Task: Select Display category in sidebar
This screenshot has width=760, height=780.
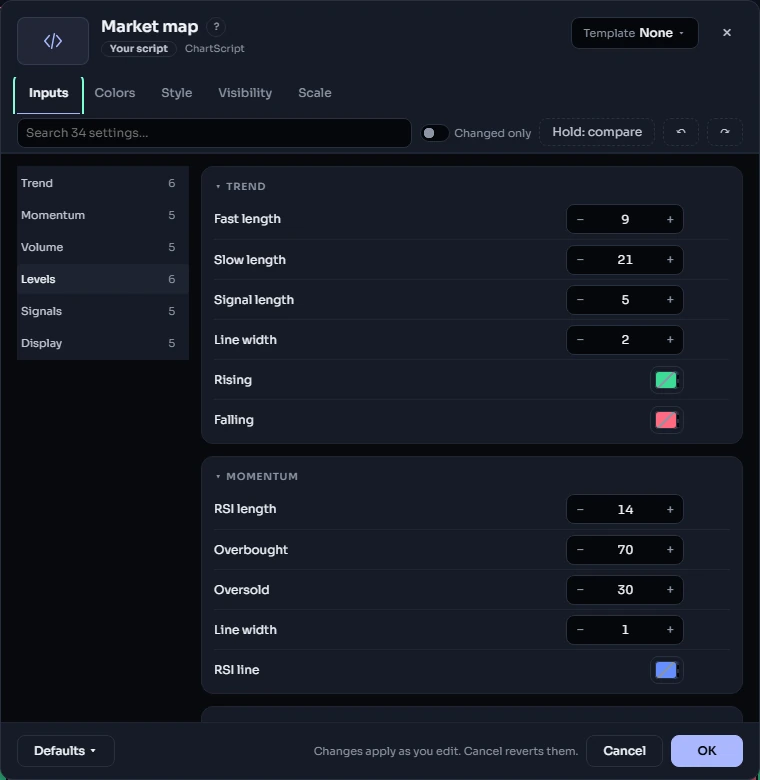Action: point(103,343)
